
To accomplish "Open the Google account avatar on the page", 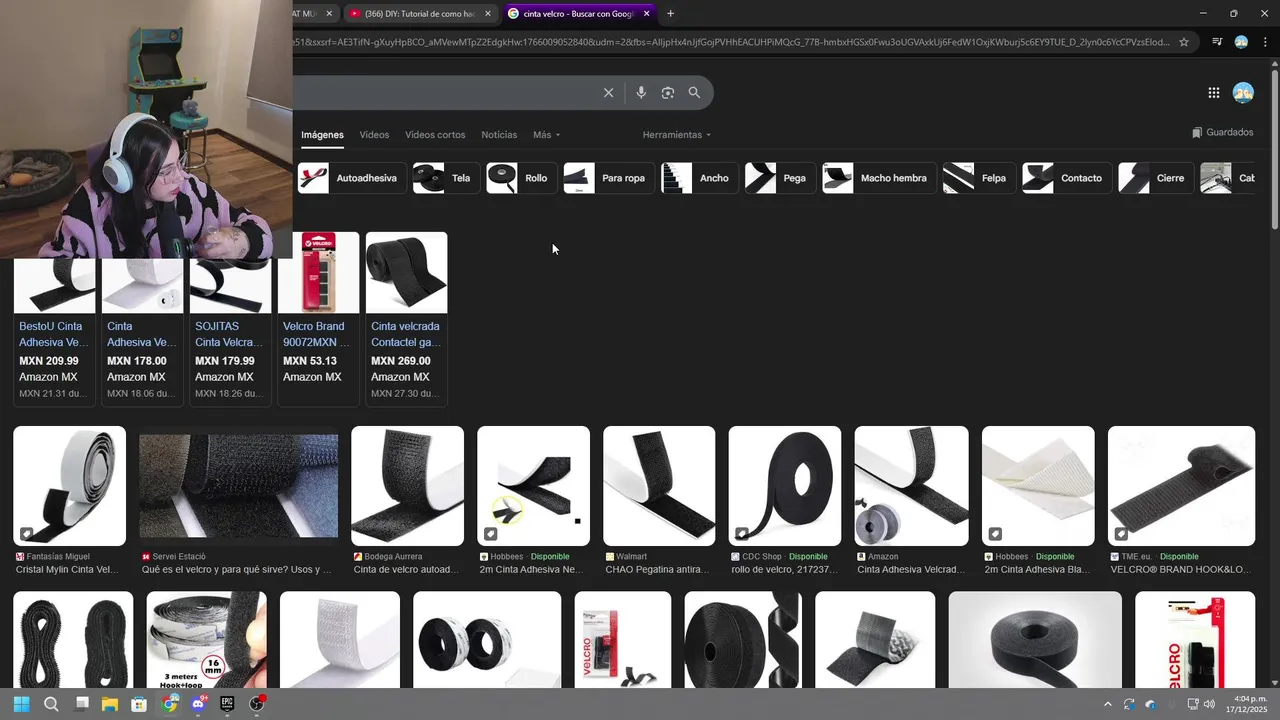I will tap(1243, 93).
